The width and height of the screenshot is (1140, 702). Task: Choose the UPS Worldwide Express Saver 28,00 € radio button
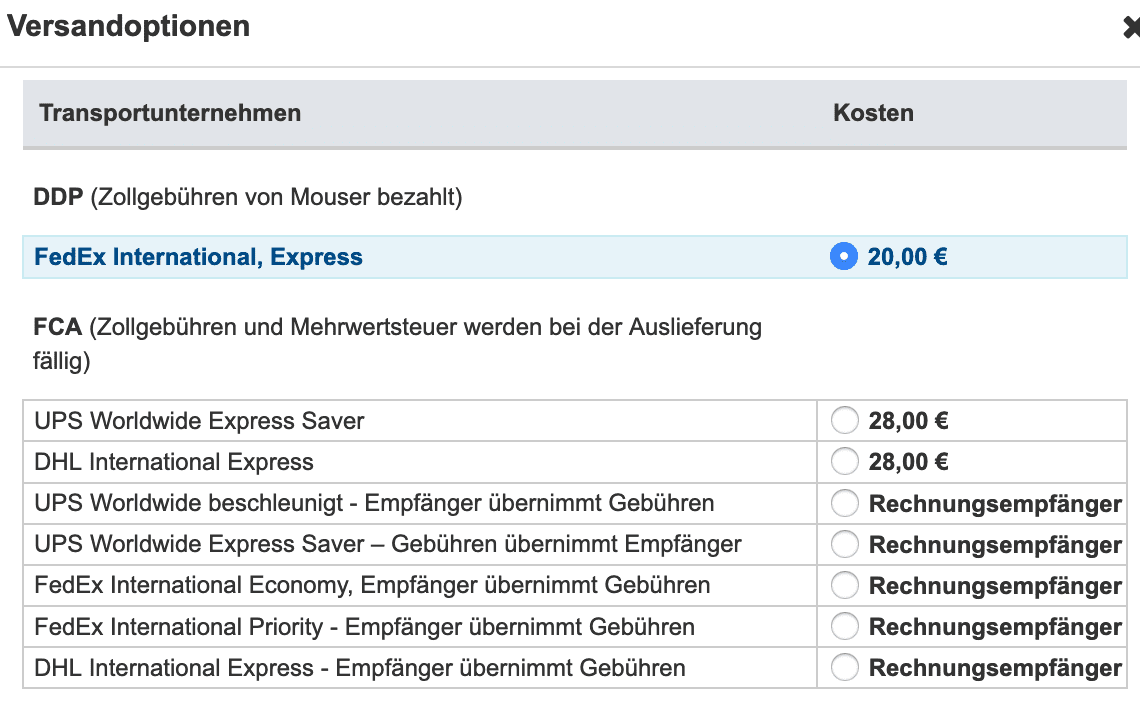click(x=845, y=420)
